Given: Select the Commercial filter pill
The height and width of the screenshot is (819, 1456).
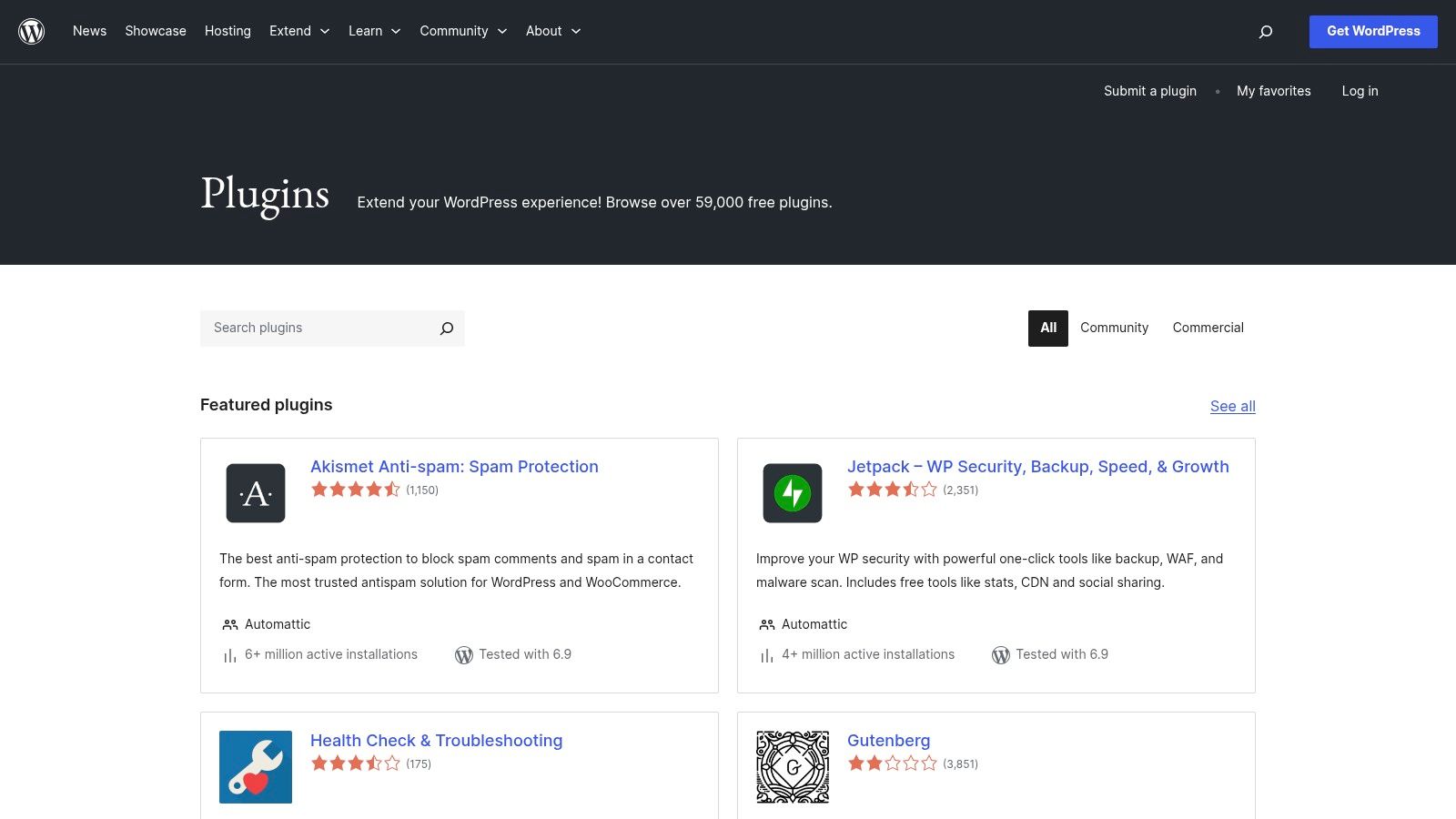Looking at the screenshot, I should click(x=1208, y=328).
